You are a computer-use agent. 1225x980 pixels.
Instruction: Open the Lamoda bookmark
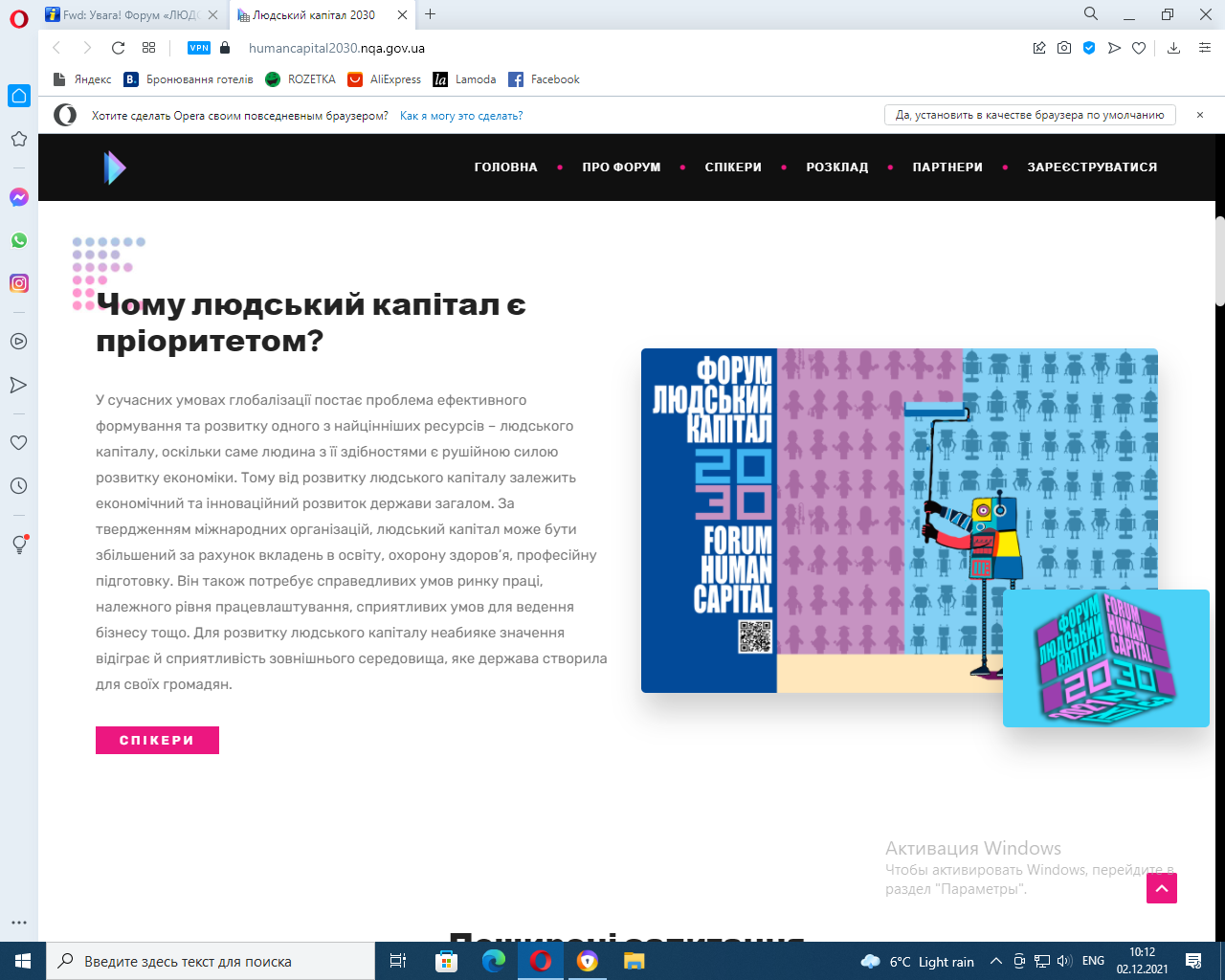(464, 79)
